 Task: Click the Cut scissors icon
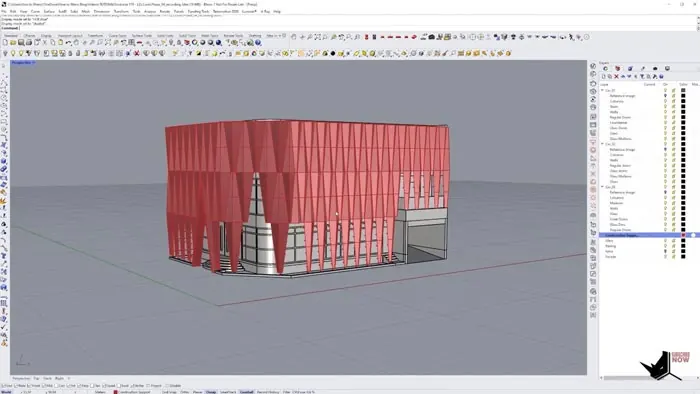pyautogui.click(x=45, y=43)
